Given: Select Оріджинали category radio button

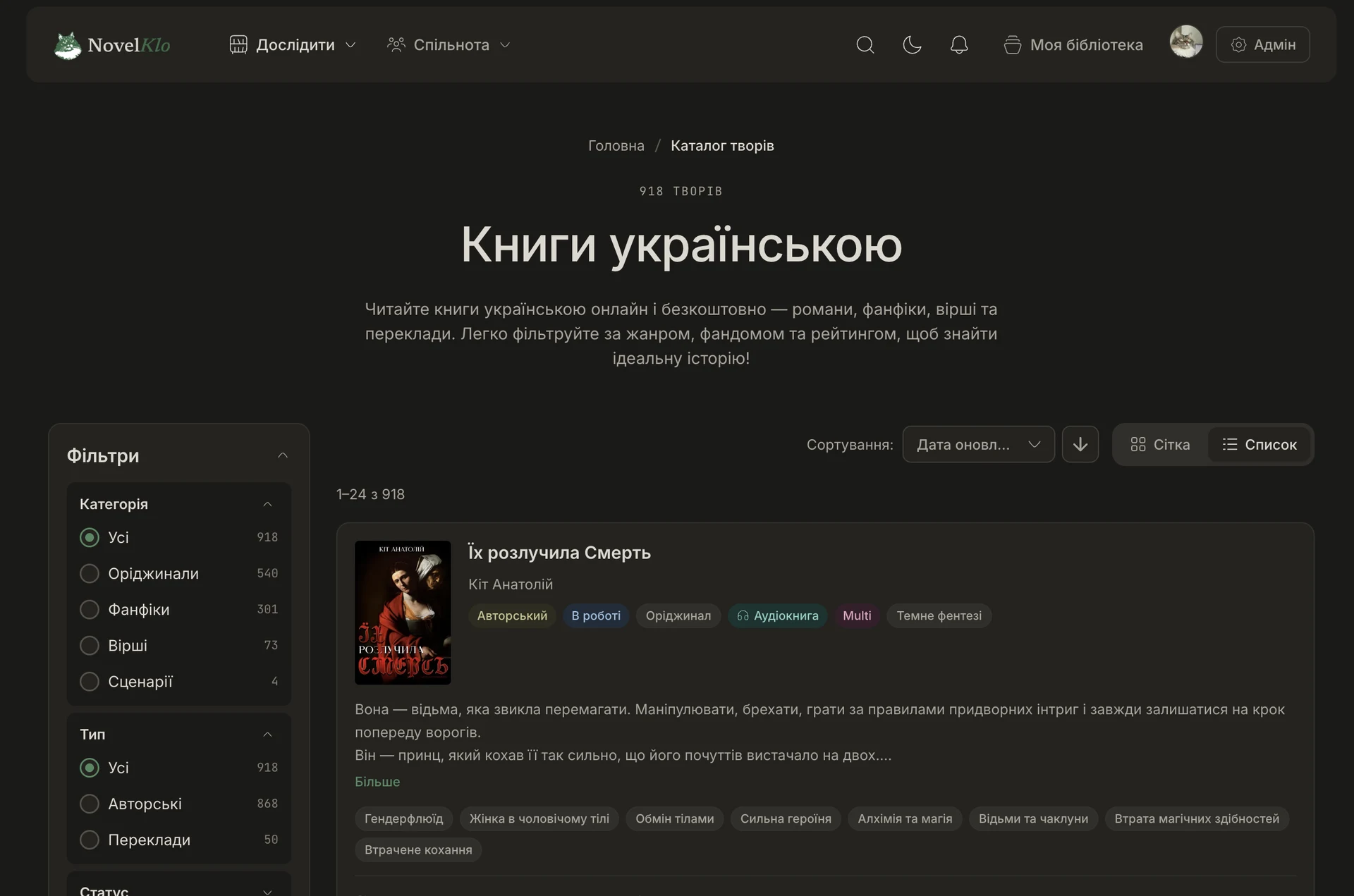Looking at the screenshot, I should click(90, 573).
